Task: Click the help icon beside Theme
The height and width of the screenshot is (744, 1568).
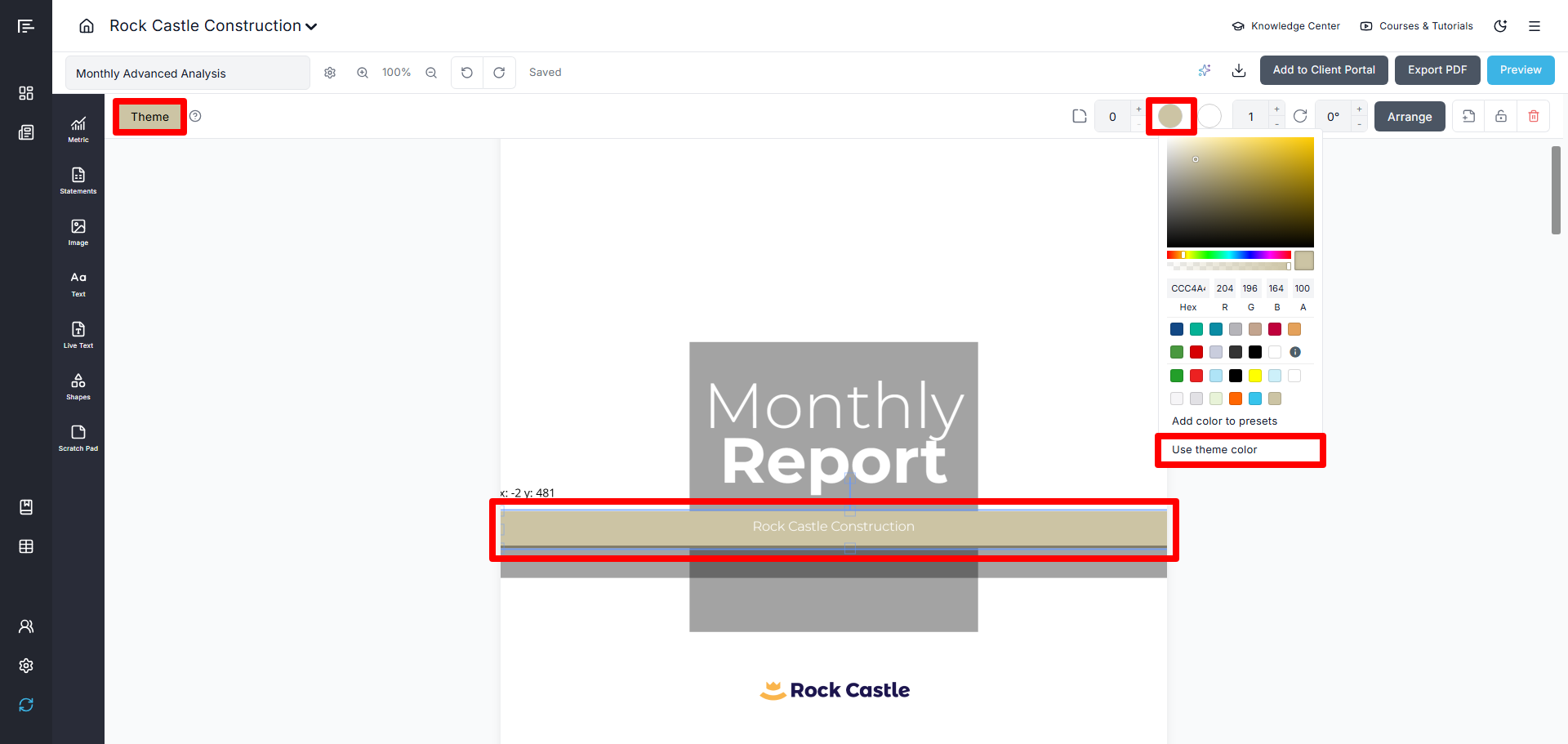Action: point(195,116)
